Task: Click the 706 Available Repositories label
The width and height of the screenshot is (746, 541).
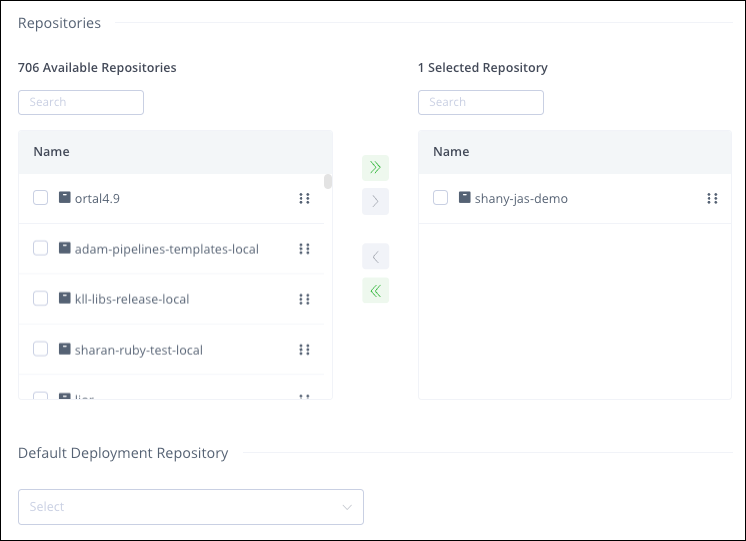Action: tap(97, 68)
